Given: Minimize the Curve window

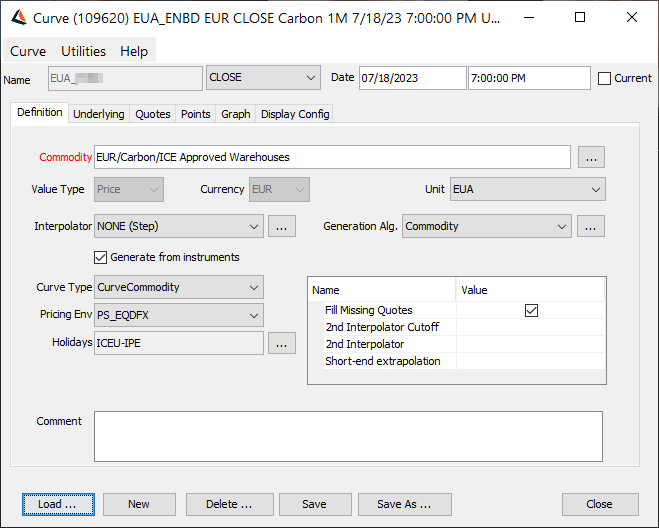Looking at the screenshot, I should point(529,18).
